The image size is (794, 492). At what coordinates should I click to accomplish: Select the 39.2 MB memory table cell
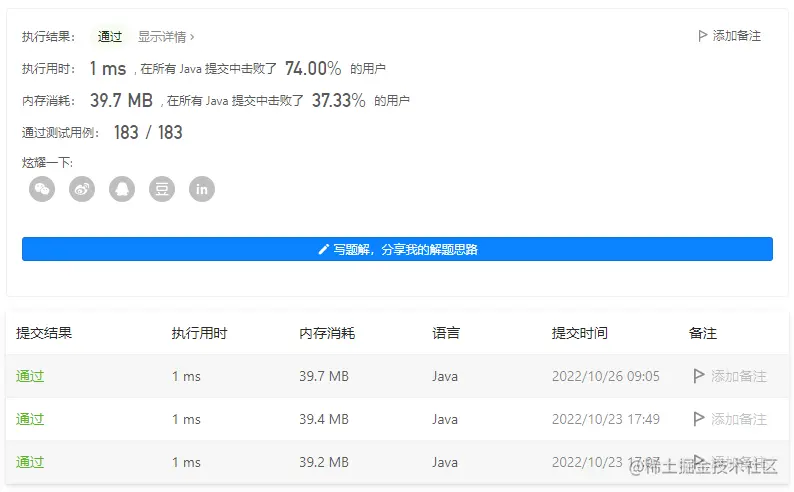(324, 462)
